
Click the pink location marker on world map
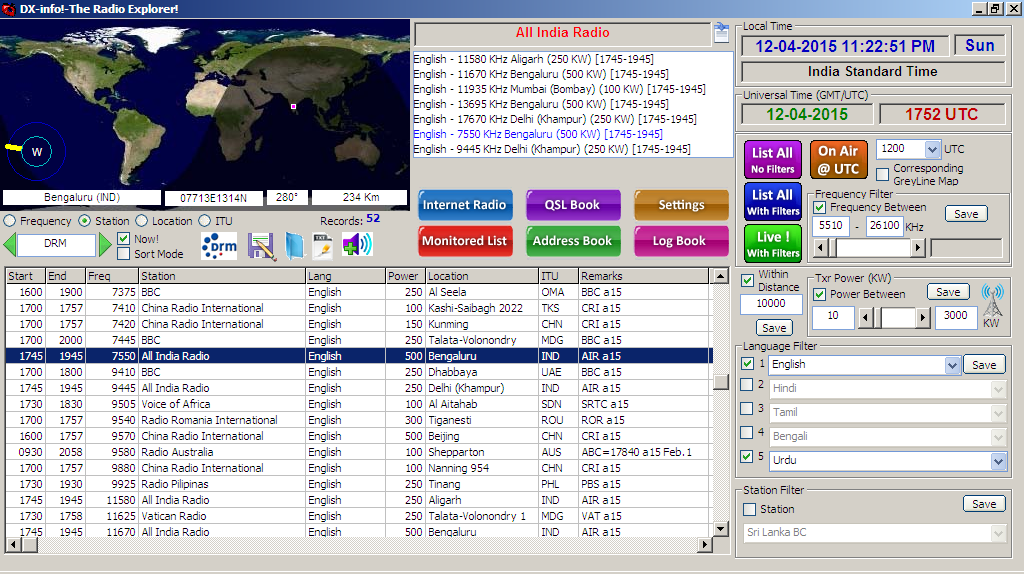(x=293, y=106)
